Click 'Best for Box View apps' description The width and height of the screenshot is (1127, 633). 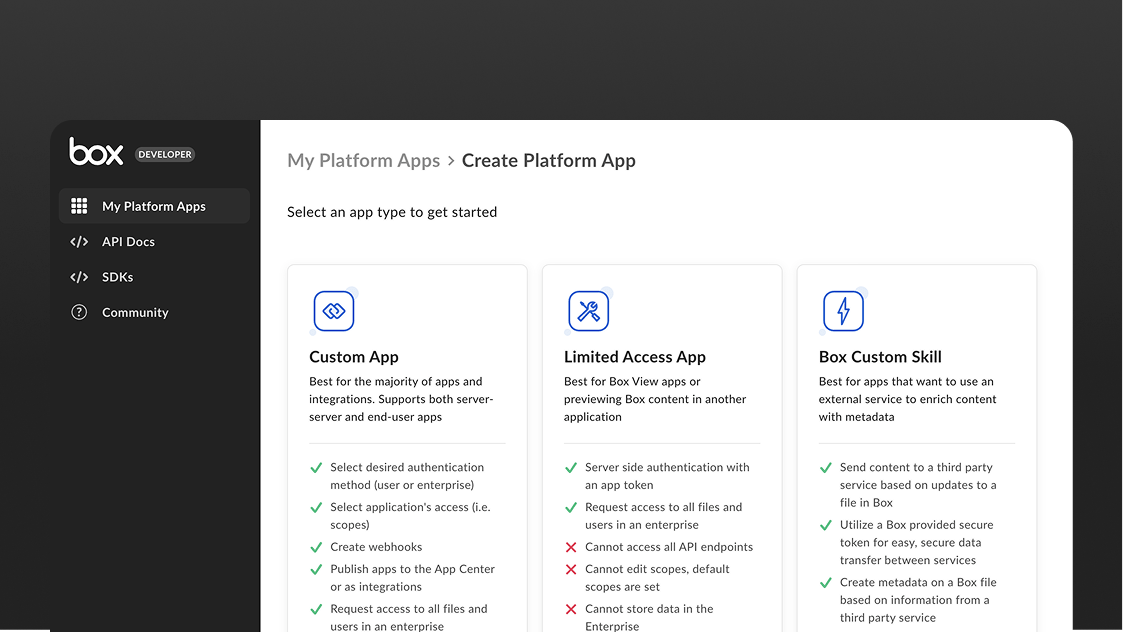tap(655, 399)
